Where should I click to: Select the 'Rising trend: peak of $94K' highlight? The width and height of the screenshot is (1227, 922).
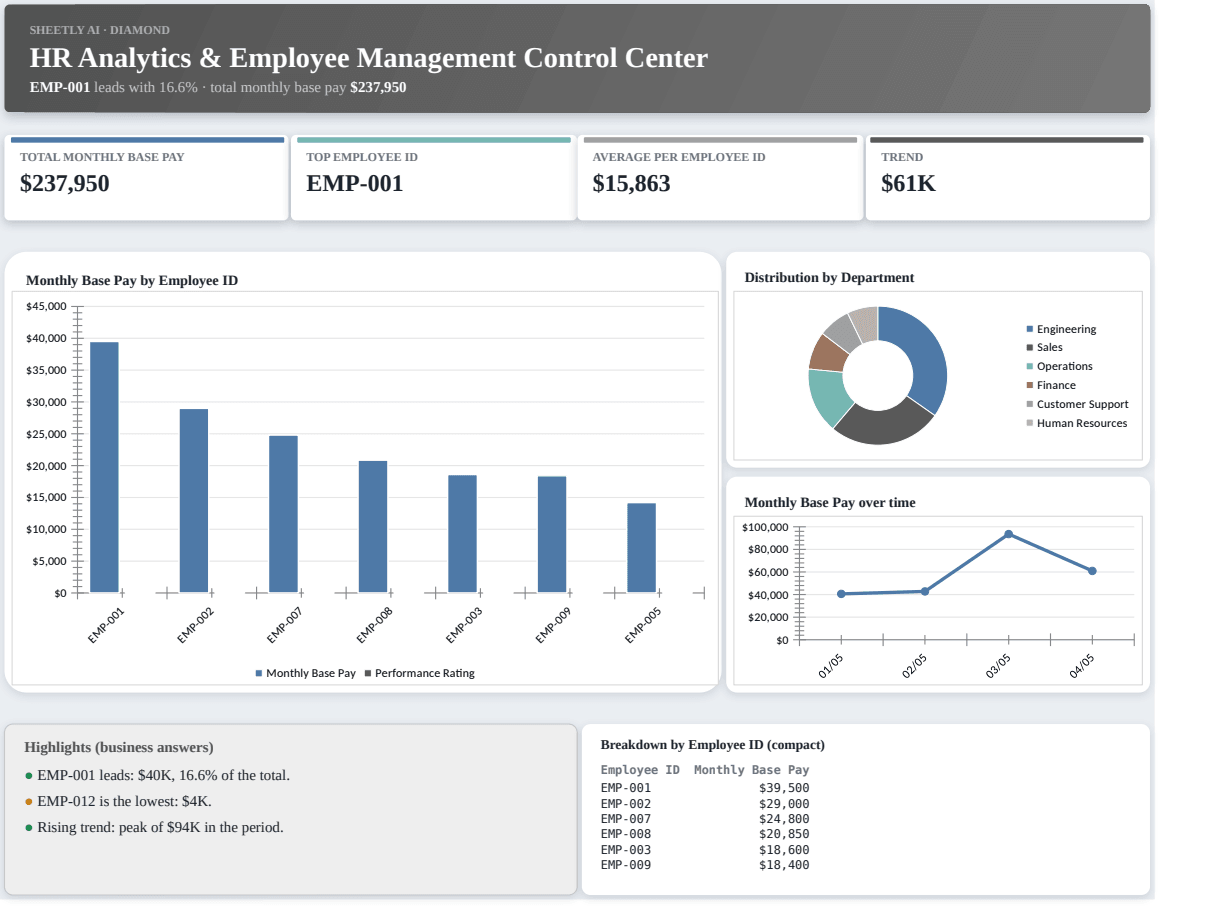click(154, 827)
